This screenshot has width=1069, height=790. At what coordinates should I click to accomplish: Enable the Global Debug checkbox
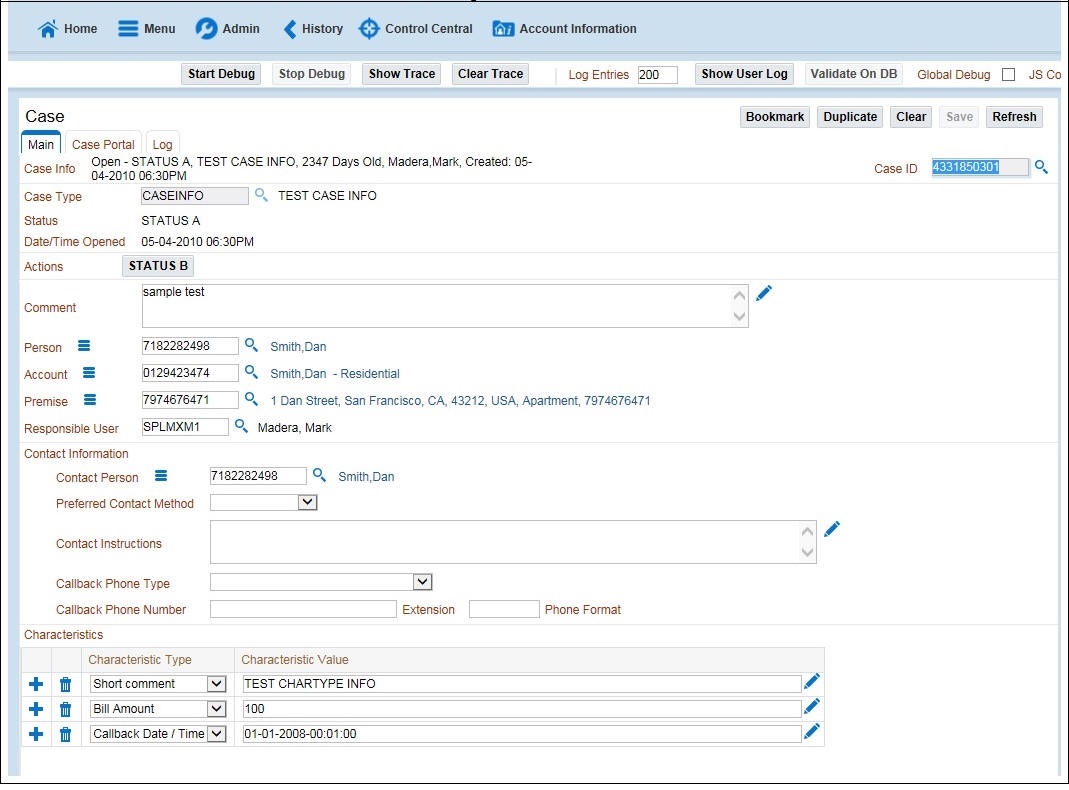pos(1007,74)
